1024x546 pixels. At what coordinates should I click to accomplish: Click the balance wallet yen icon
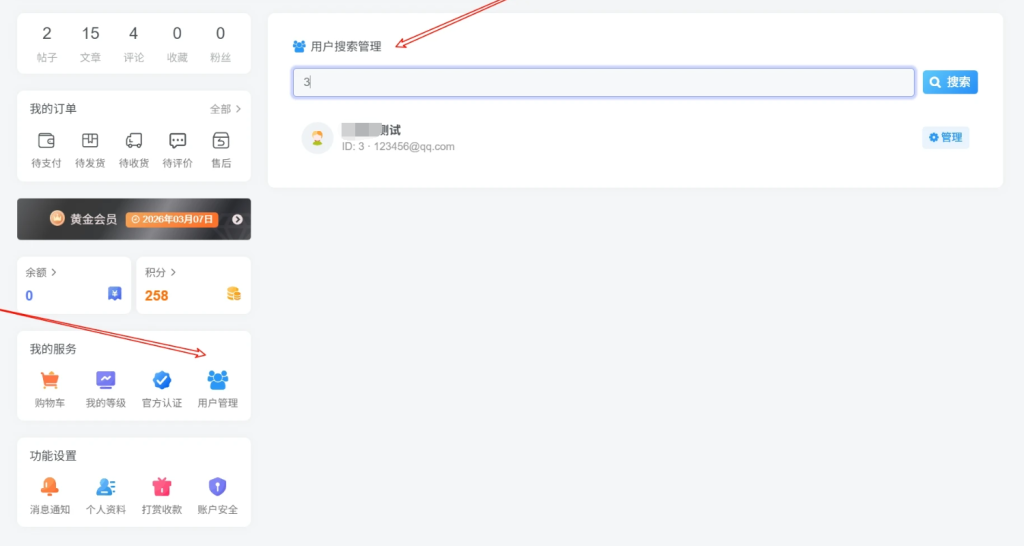[x=114, y=294]
